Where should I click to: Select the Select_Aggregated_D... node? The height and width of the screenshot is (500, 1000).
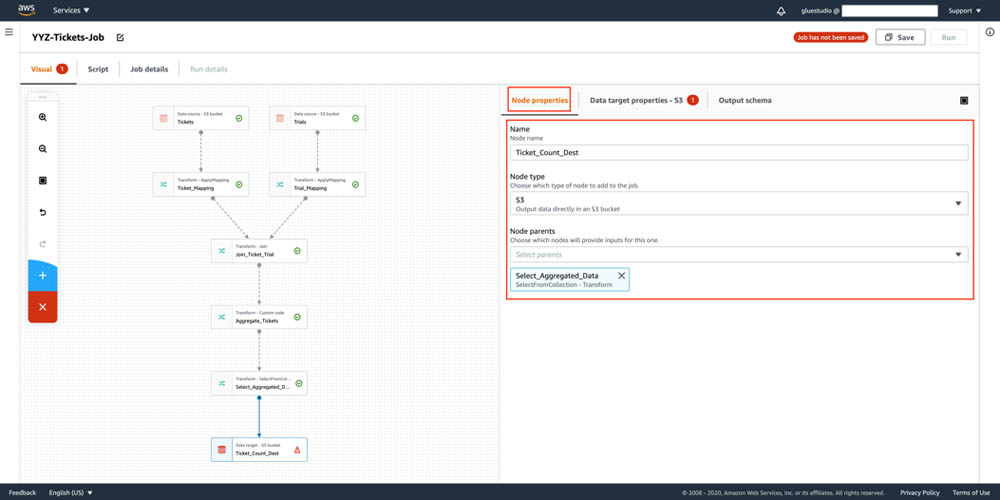[259, 383]
